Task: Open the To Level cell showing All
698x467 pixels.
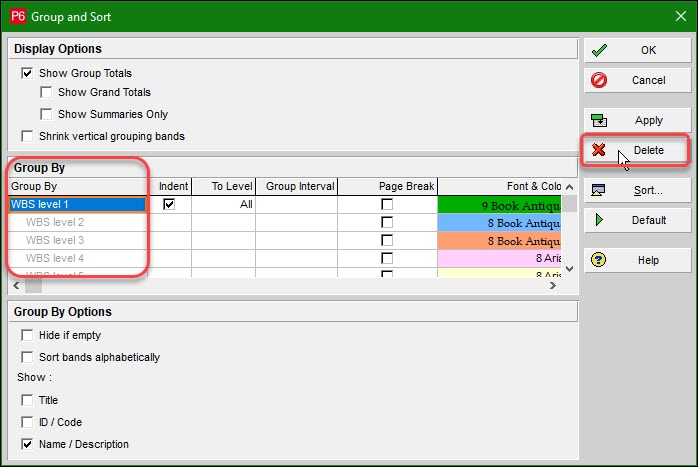Action: (x=223, y=204)
